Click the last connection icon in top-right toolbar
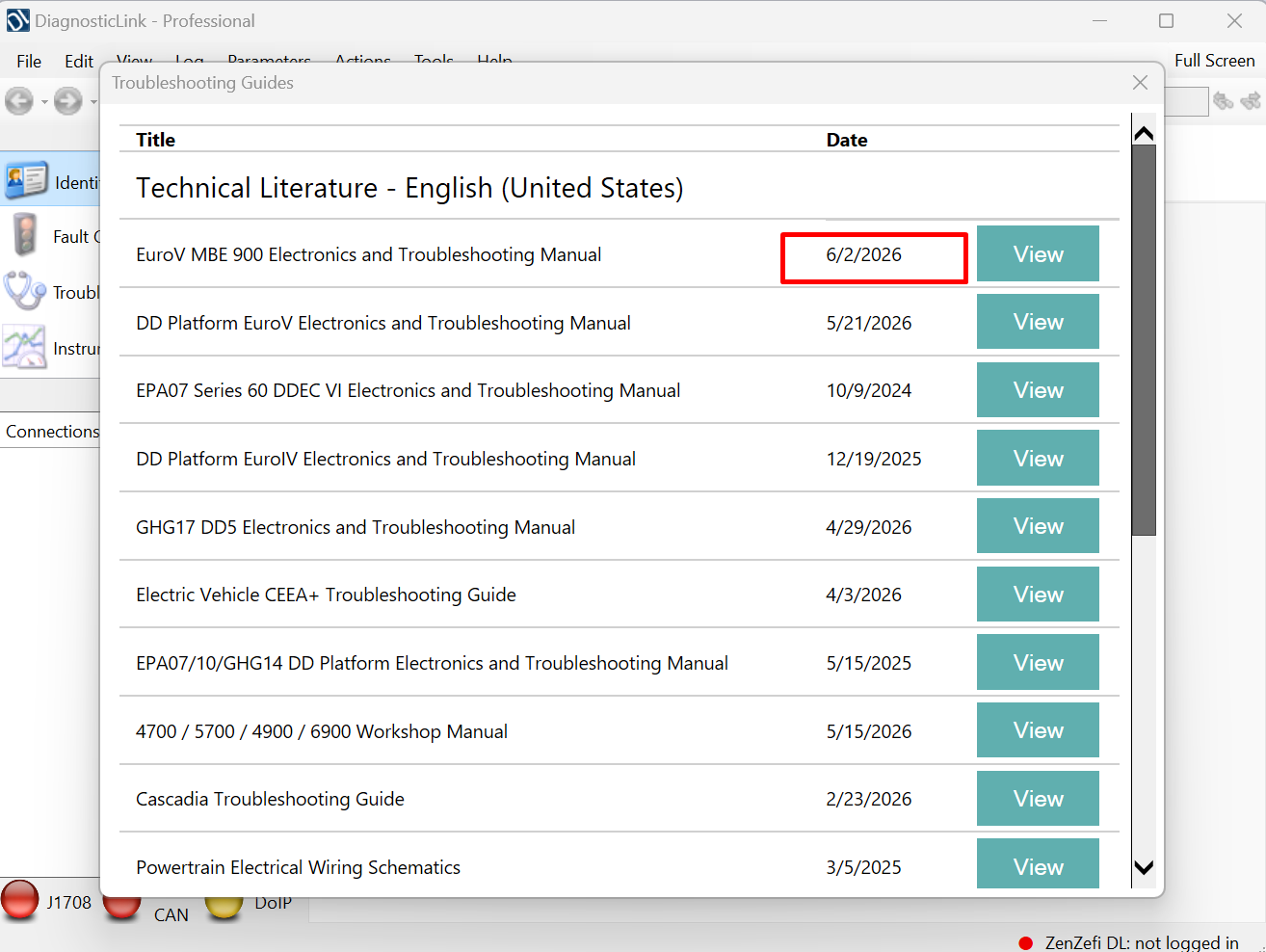The height and width of the screenshot is (952, 1266). [1251, 100]
